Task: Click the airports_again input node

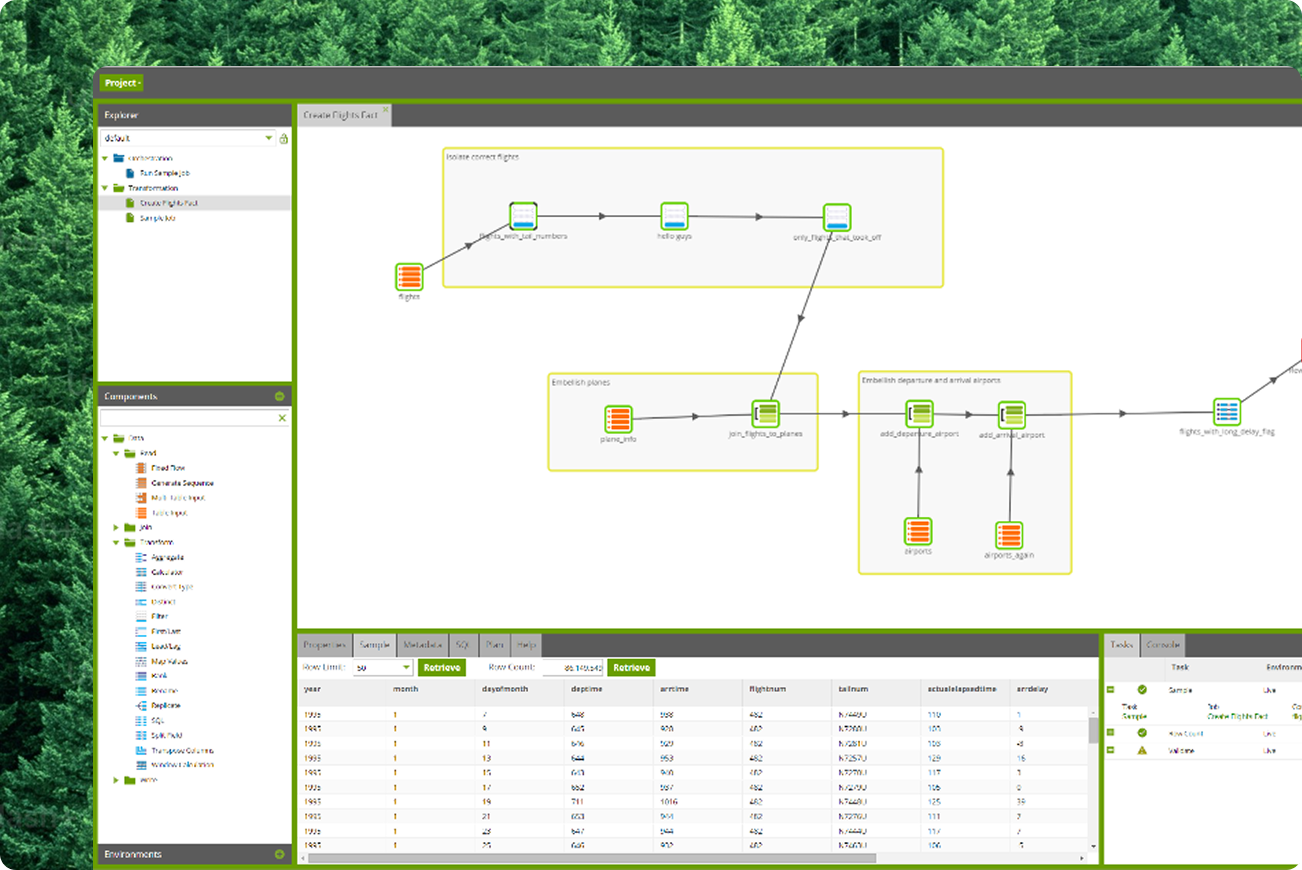Action: 1009,536
